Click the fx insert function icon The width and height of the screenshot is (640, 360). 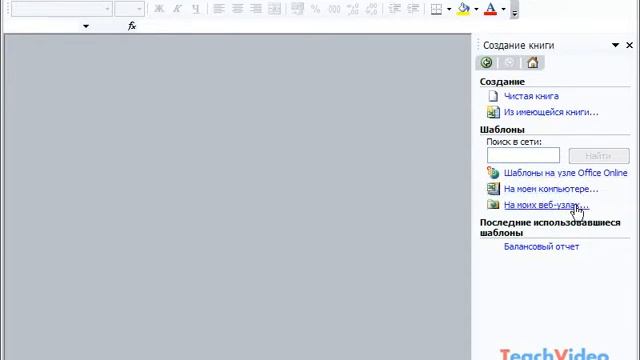pos(132,26)
